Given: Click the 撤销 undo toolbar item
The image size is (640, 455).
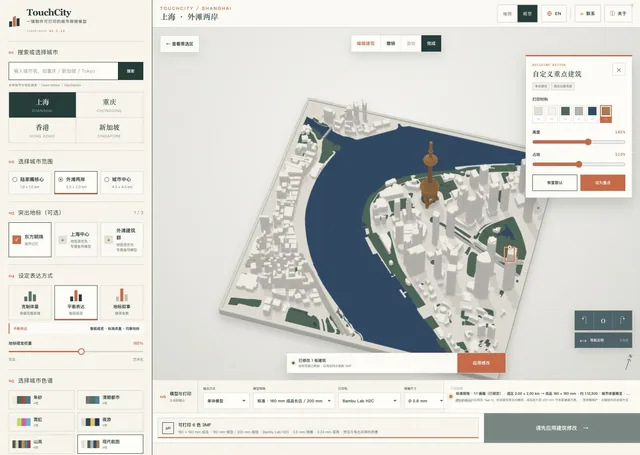Looking at the screenshot, I should click(391, 43).
